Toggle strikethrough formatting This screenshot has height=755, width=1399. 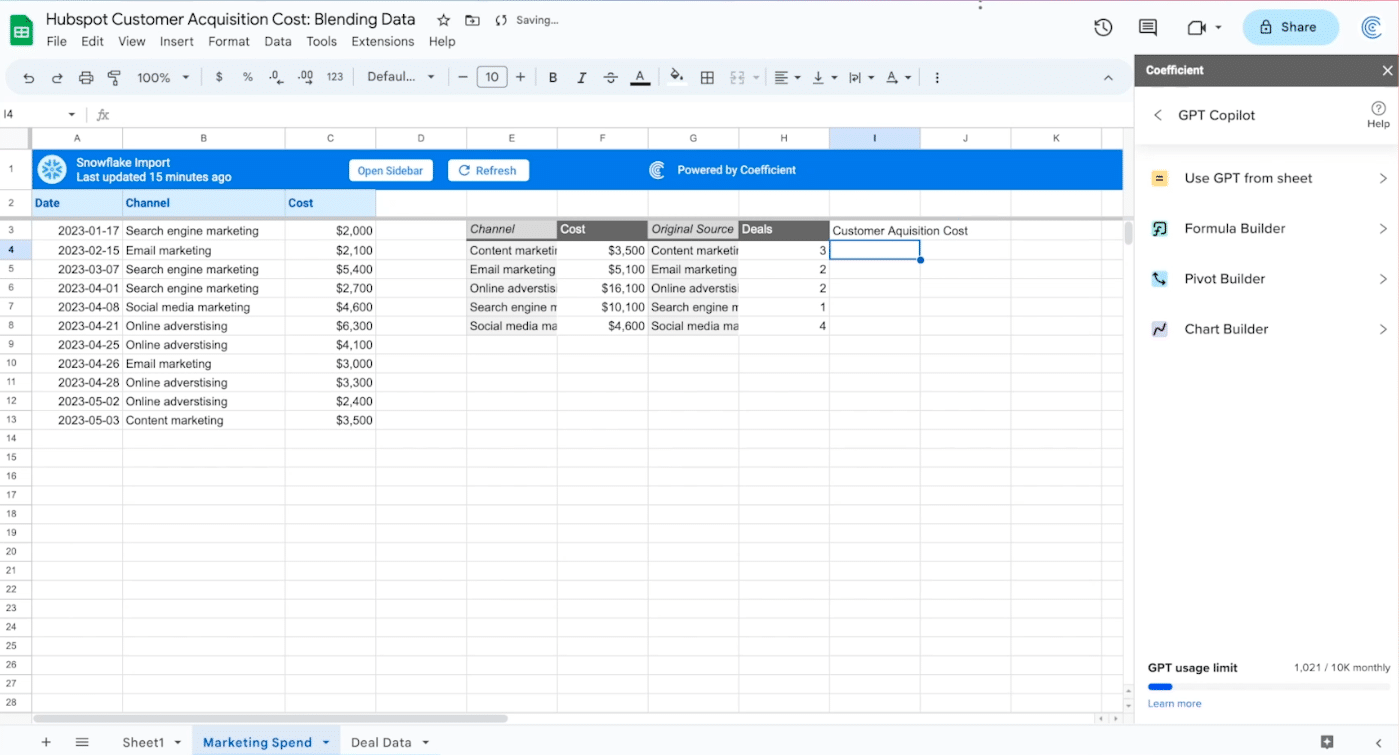(611, 77)
